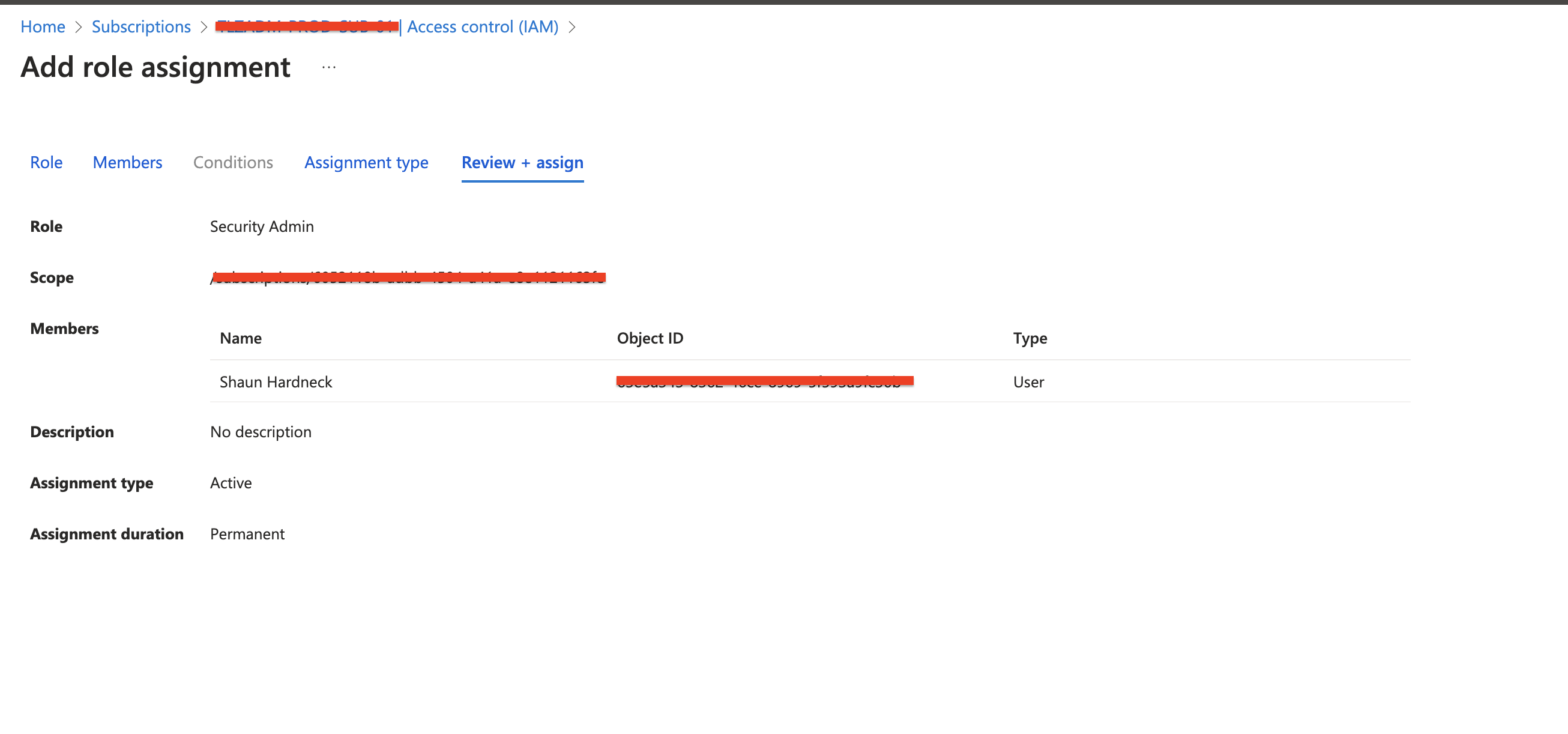The width and height of the screenshot is (1568, 734).
Task: Click the Name column header
Action: 241,338
